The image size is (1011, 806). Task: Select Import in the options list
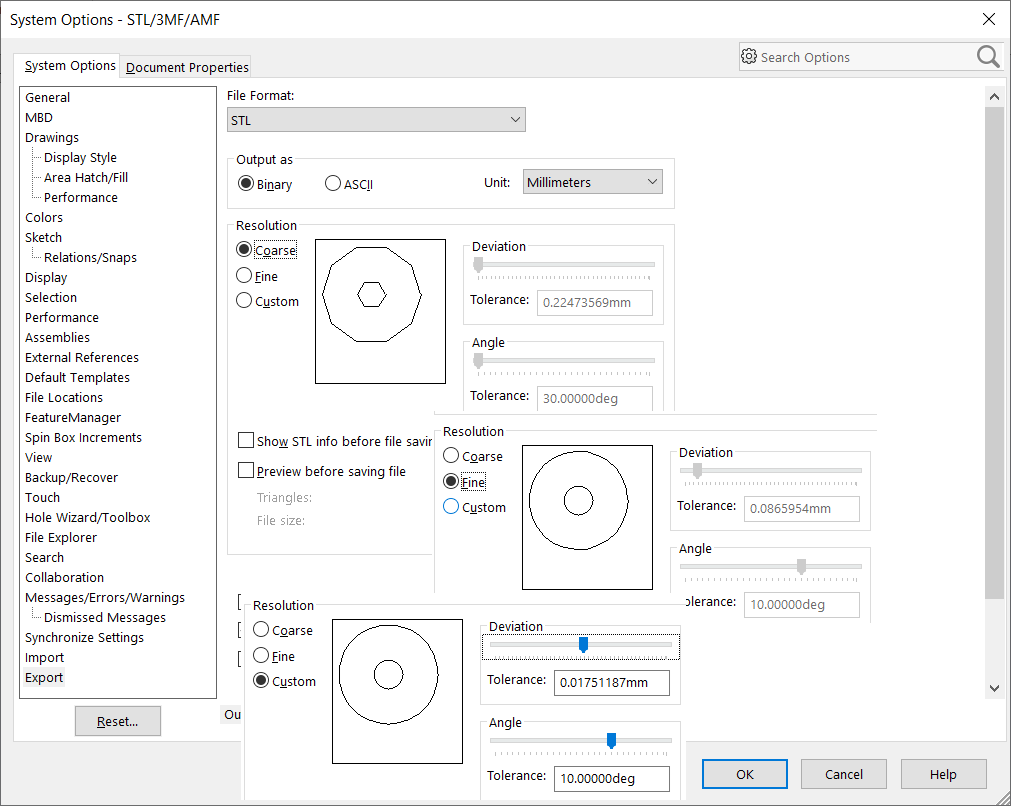point(45,657)
